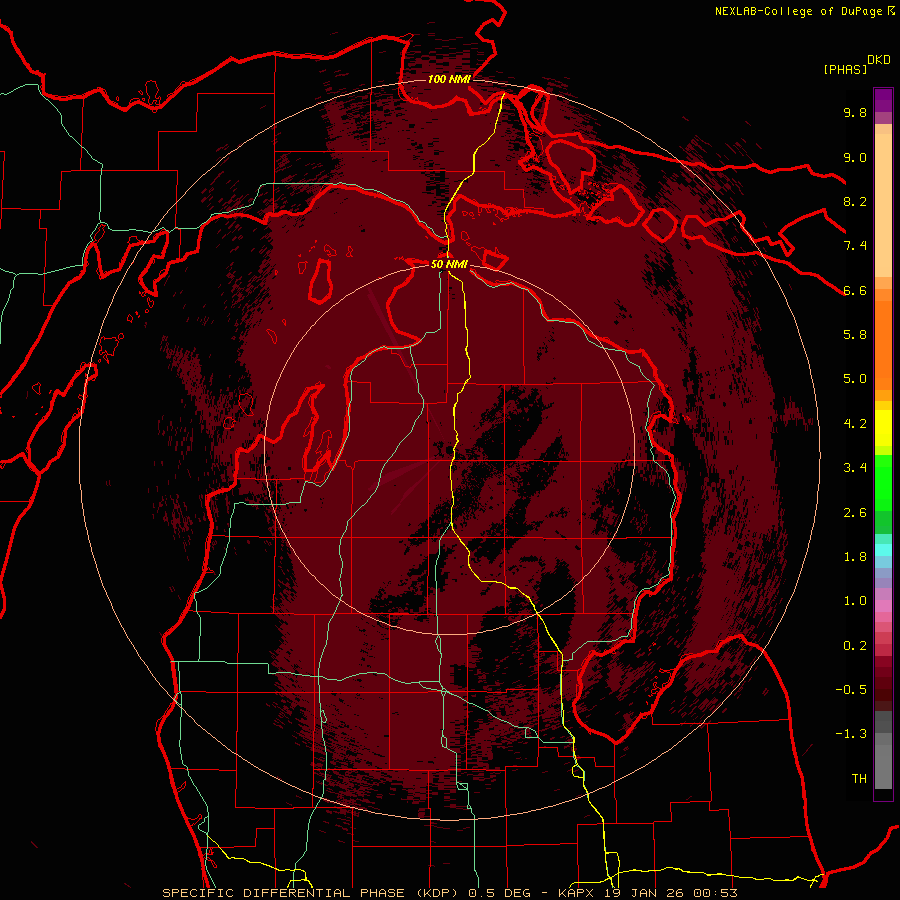Click the 6.6 scale value

point(855,290)
